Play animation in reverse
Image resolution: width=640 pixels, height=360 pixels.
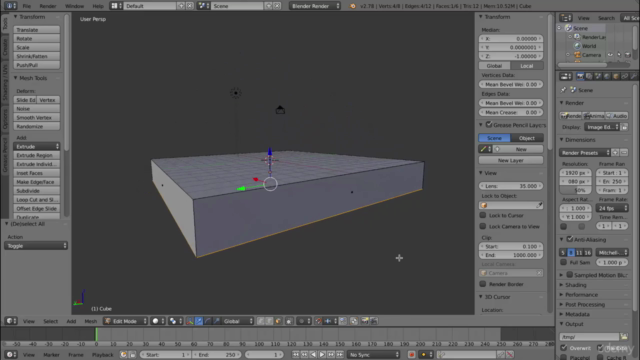click(313, 355)
